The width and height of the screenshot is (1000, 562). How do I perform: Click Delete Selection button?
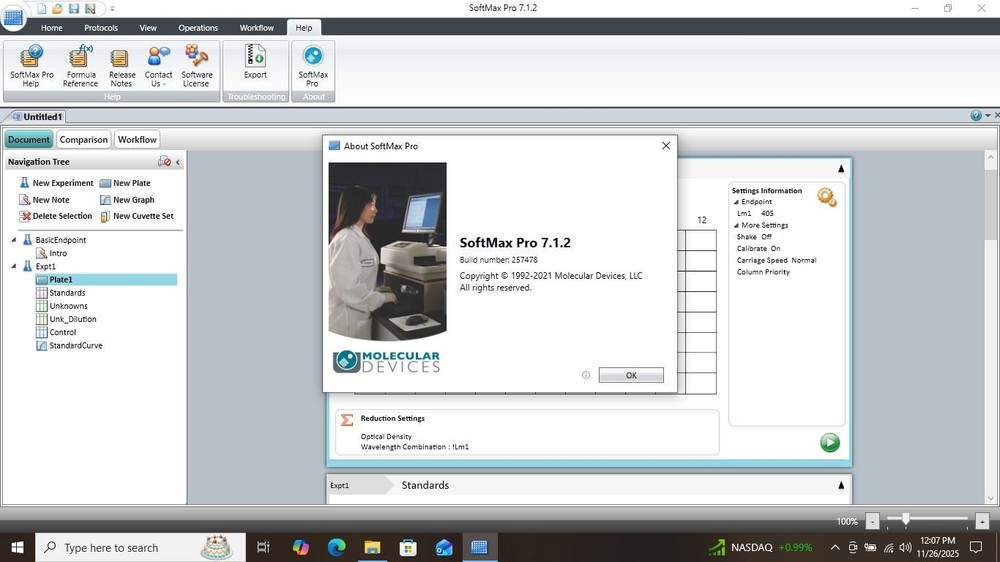tap(56, 216)
